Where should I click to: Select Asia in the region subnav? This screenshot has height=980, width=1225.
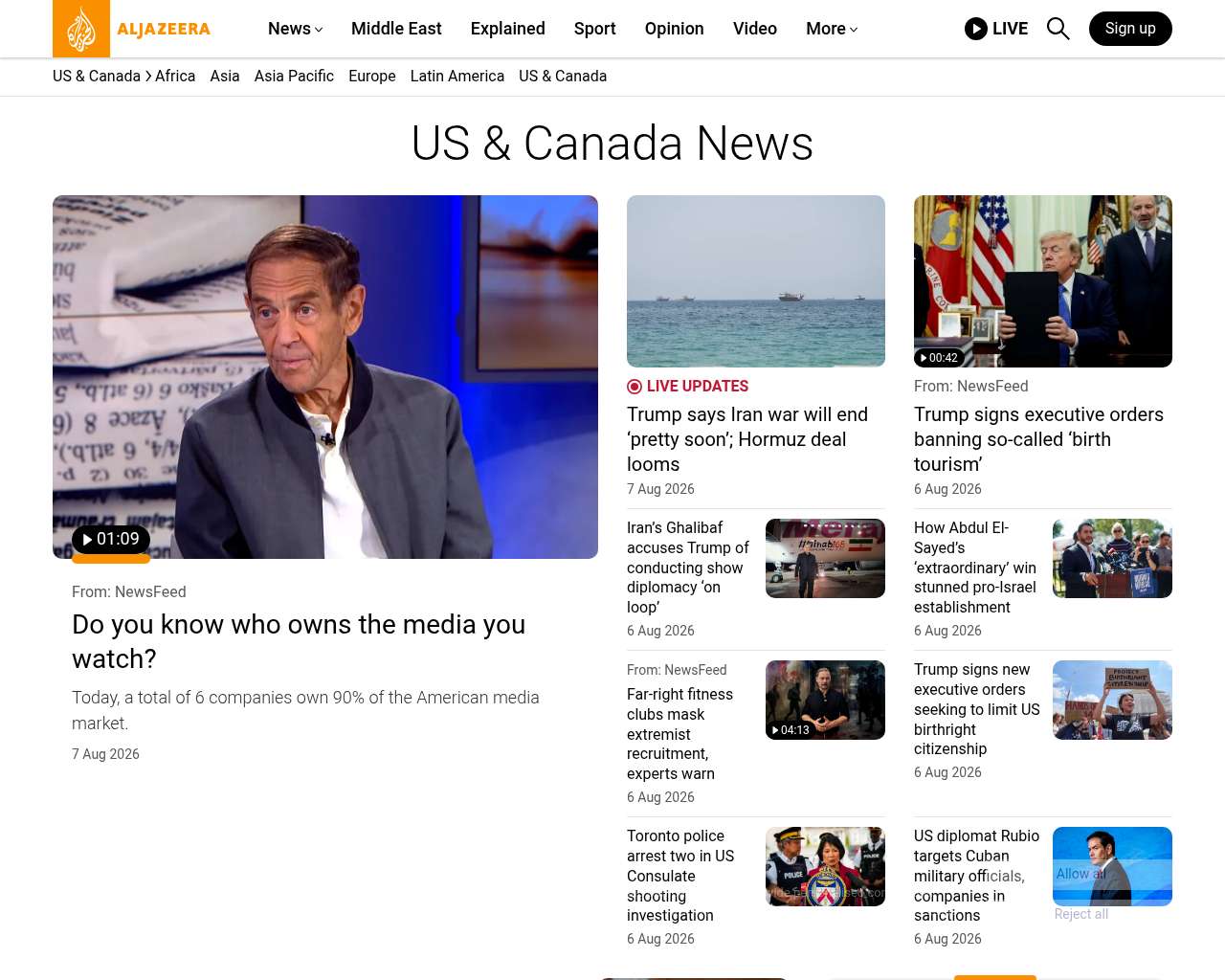tap(225, 77)
